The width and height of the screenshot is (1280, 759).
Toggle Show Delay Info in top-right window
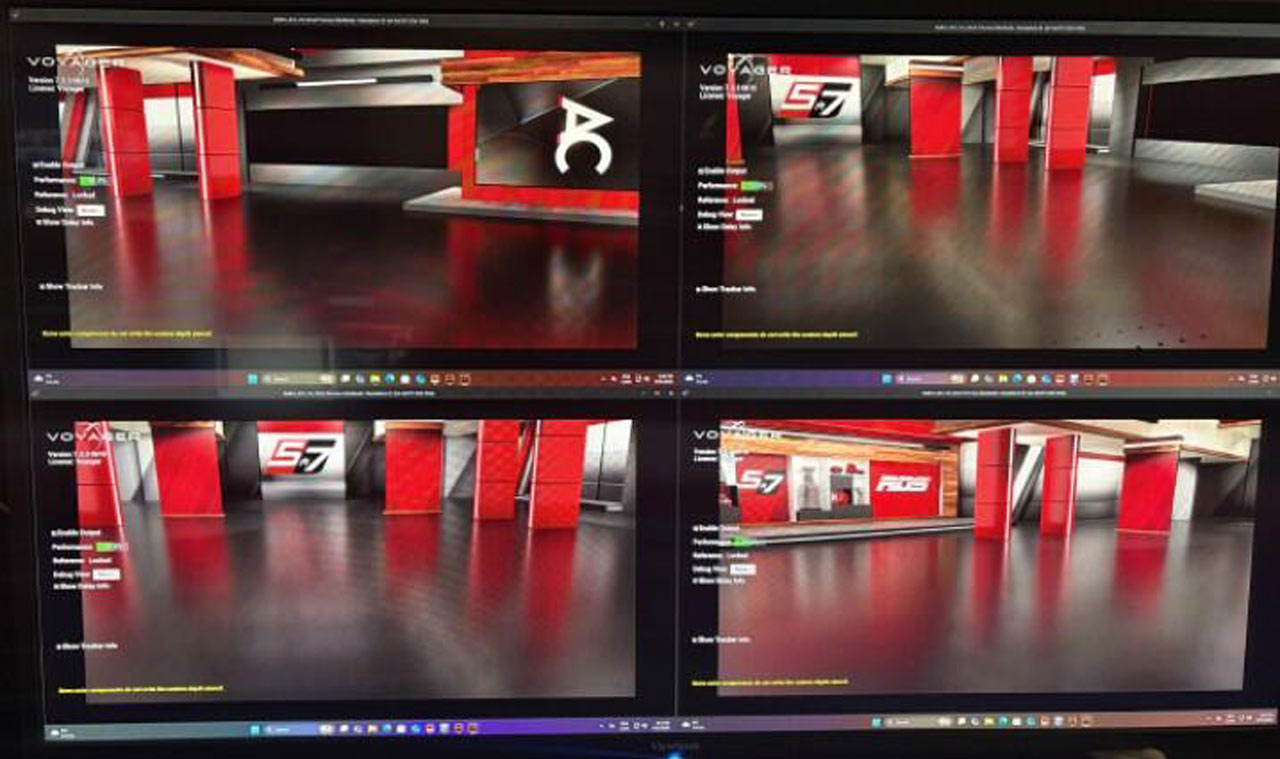[724, 227]
